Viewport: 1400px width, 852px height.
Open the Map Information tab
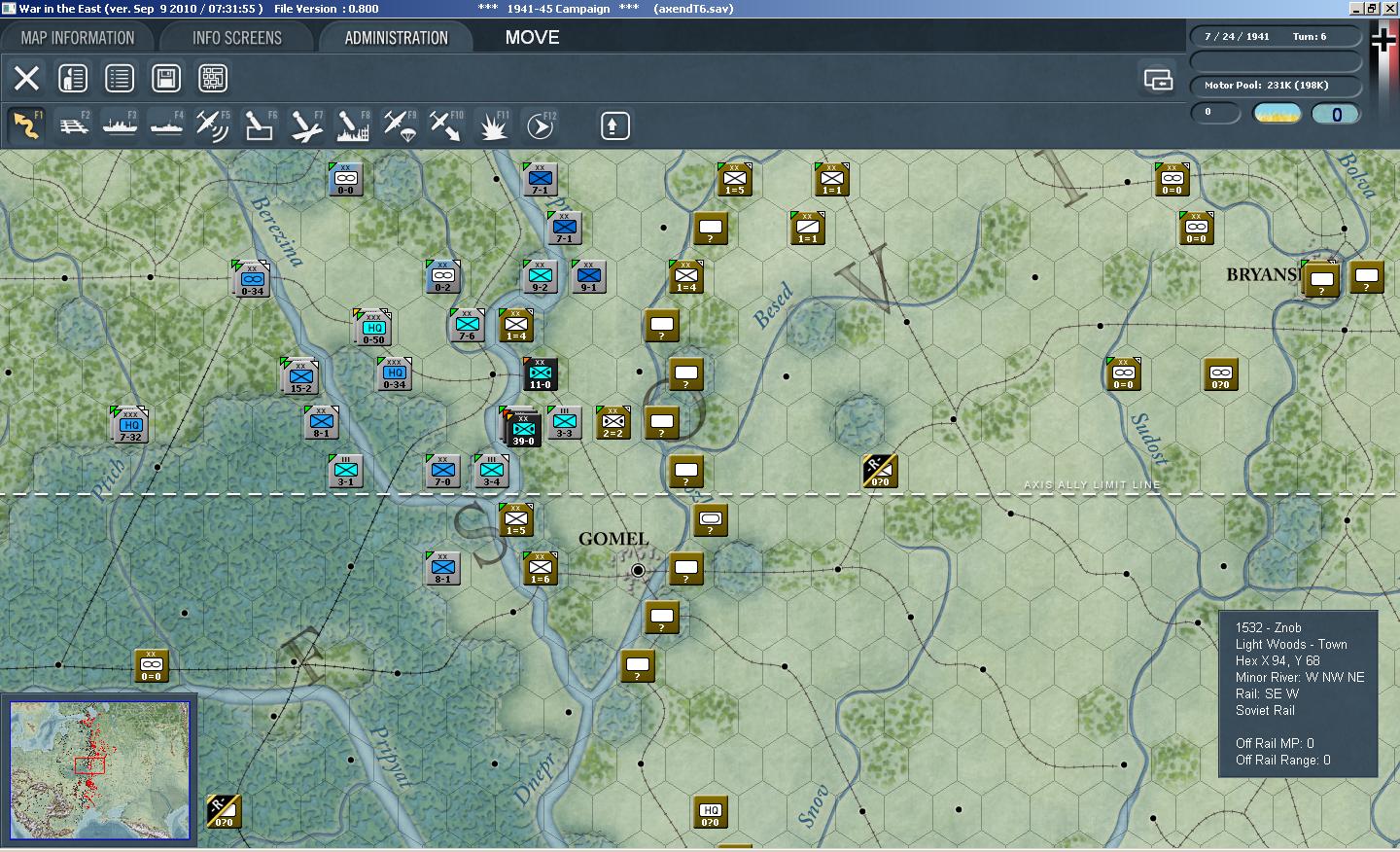pos(78,38)
